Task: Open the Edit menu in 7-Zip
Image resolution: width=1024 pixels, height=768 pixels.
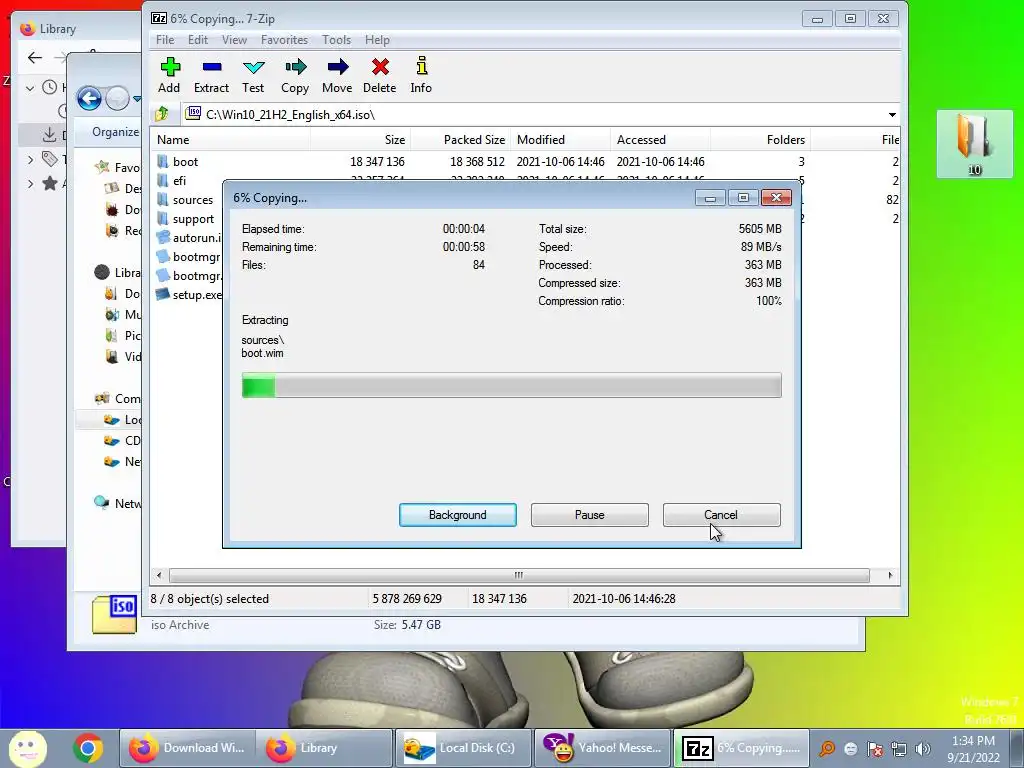Action: tap(198, 40)
